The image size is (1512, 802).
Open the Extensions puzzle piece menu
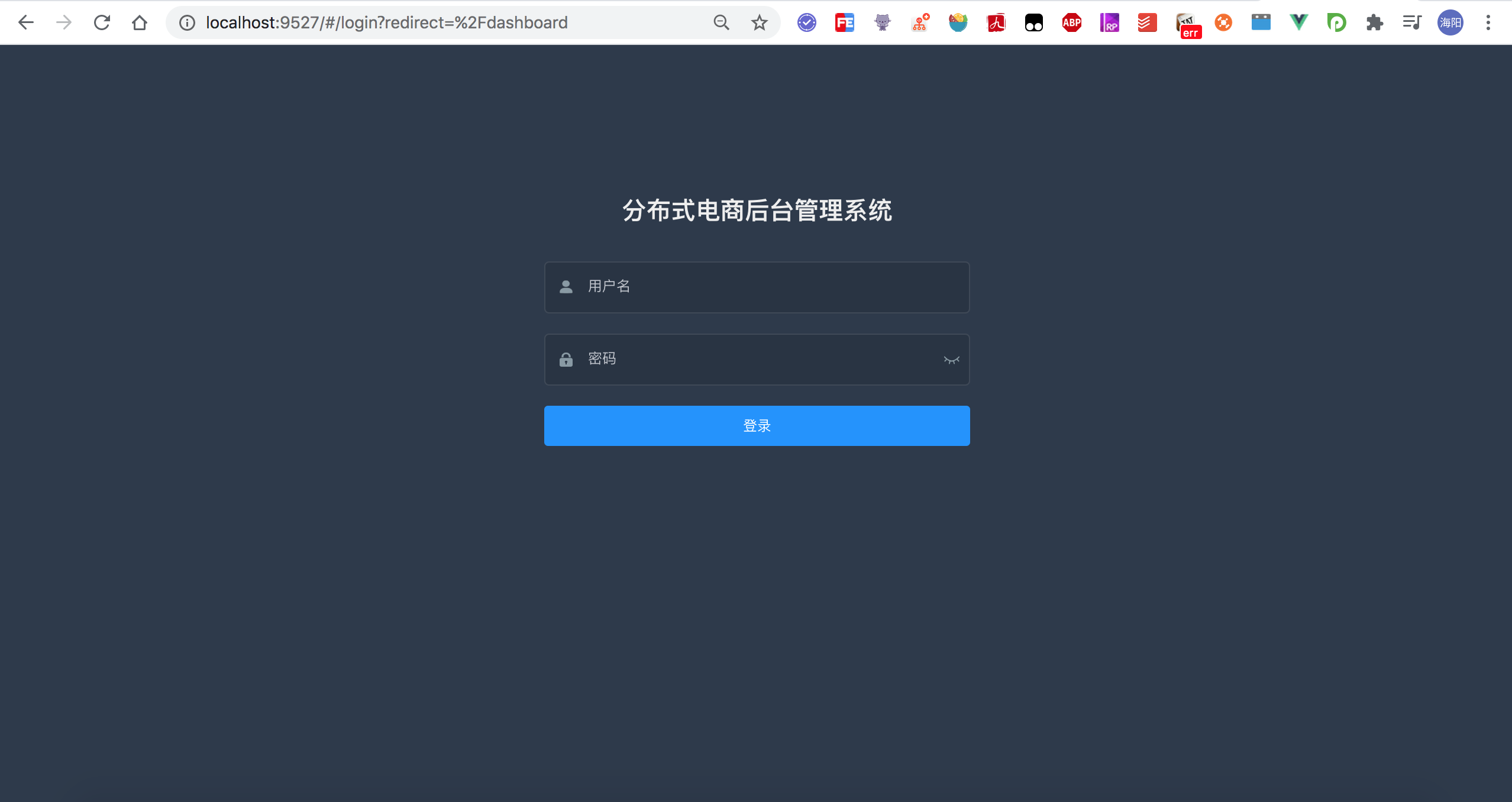[1375, 22]
